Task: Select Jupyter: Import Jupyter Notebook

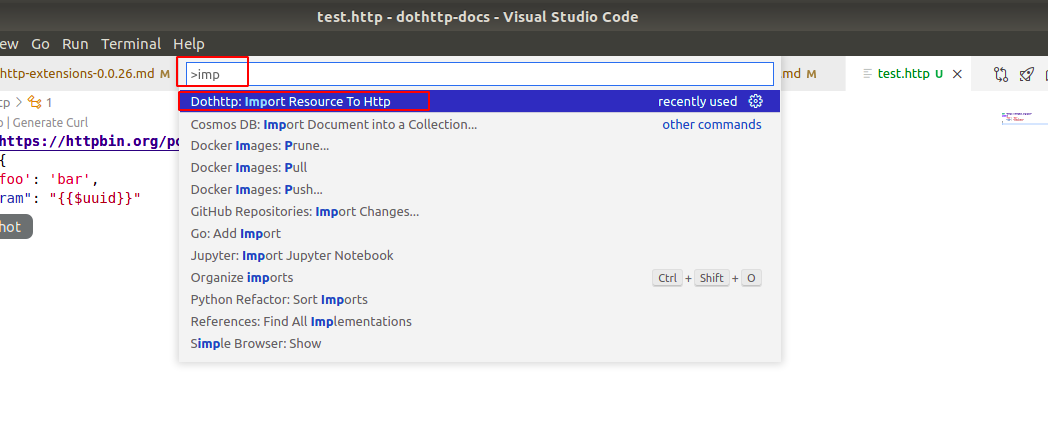Action: pos(479,255)
